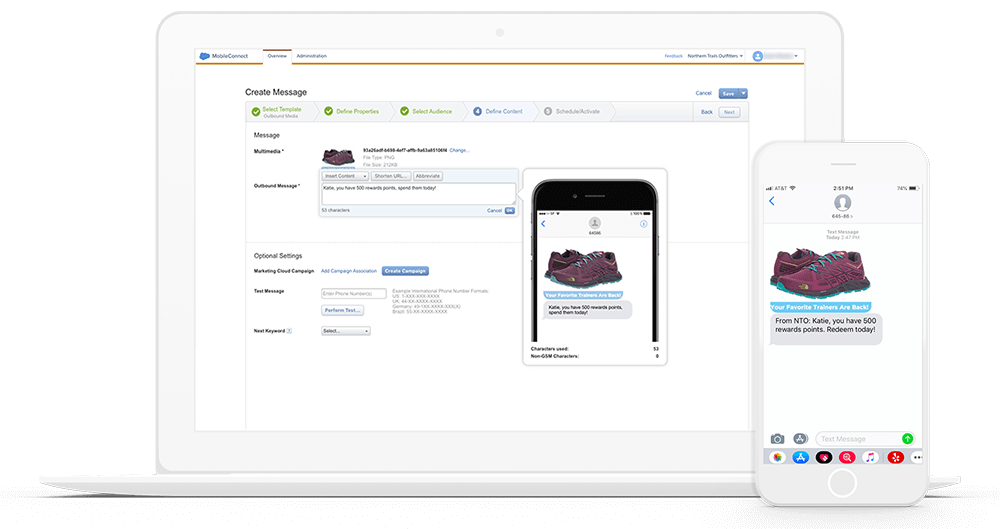Click step 5 circle for Schedule/Activate

click(x=548, y=111)
